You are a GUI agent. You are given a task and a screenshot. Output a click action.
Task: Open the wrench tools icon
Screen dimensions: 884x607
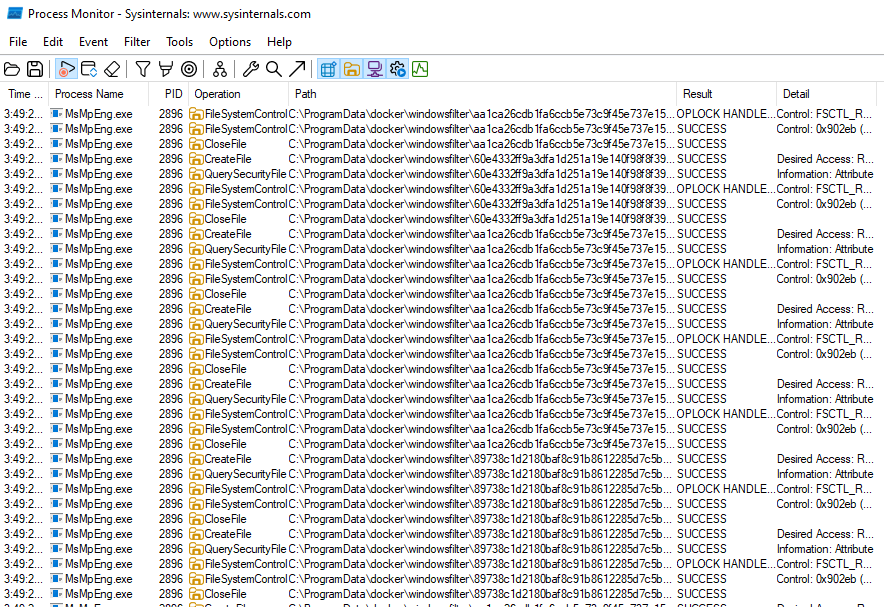251,69
